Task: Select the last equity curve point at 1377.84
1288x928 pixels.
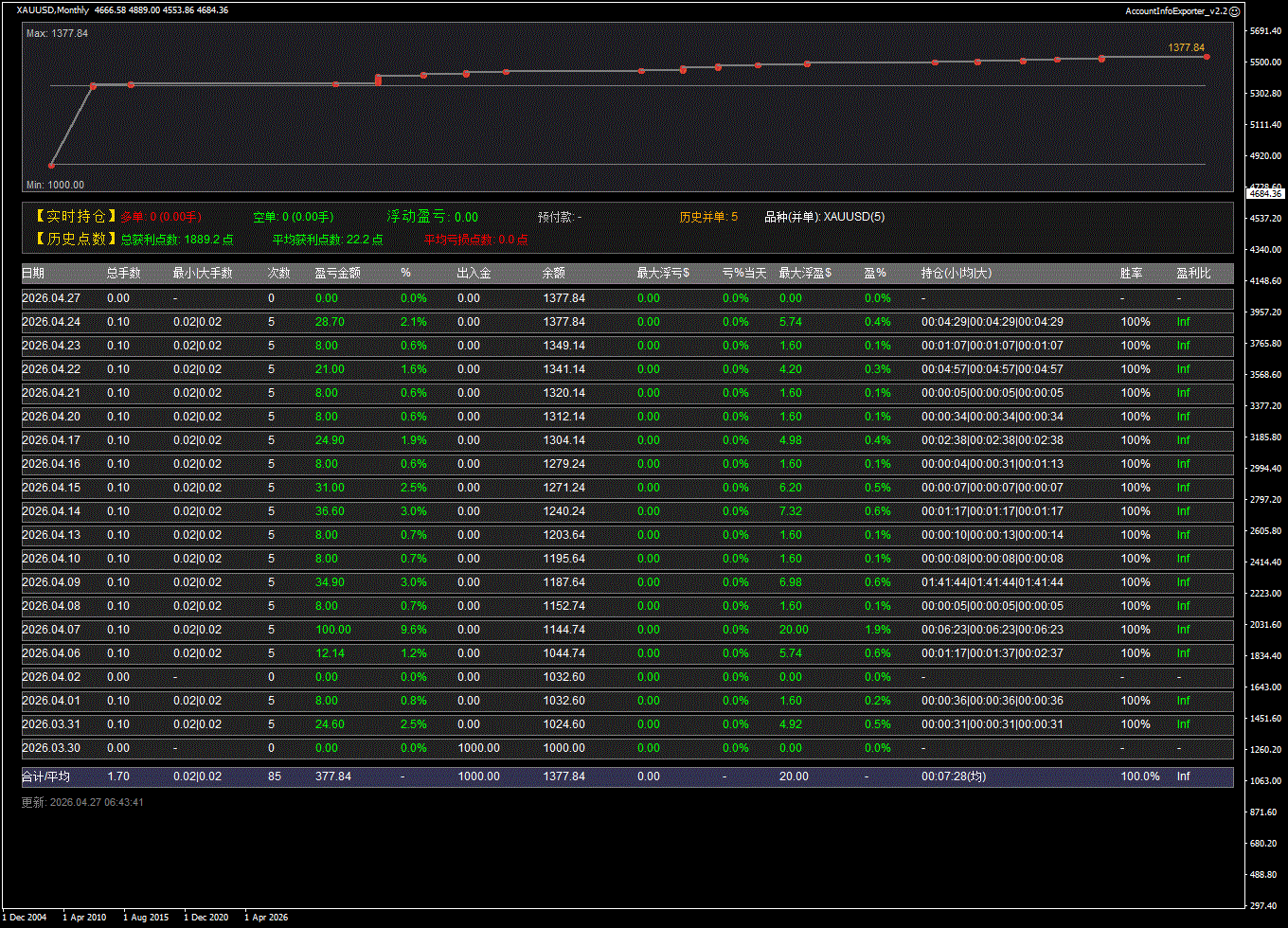Action: point(1207,57)
